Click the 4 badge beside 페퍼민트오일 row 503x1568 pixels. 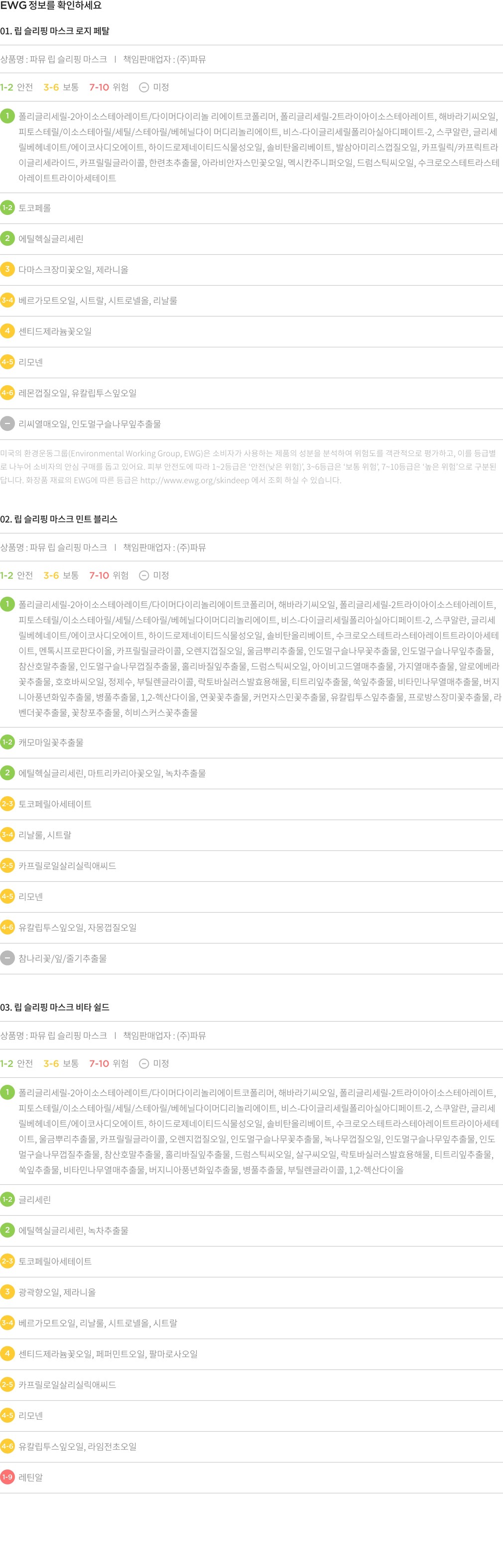[x=7, y=1353]
